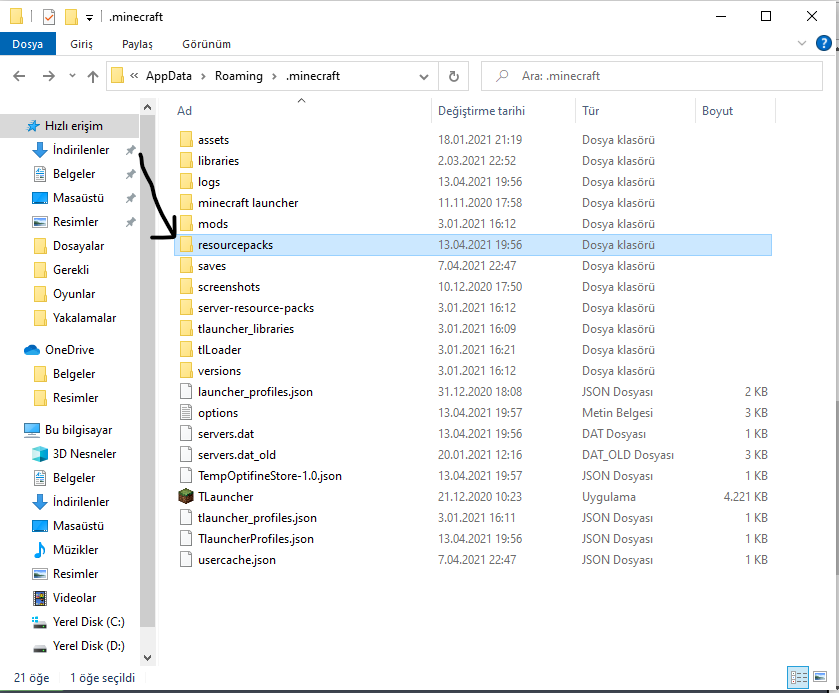The image size is (839, 693).
Task: Sort by the Ad column header
Action: pos(184,111)
